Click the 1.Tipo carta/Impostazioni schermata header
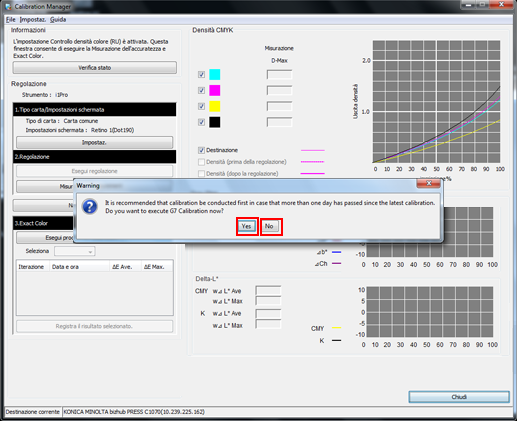 point(95,110)
